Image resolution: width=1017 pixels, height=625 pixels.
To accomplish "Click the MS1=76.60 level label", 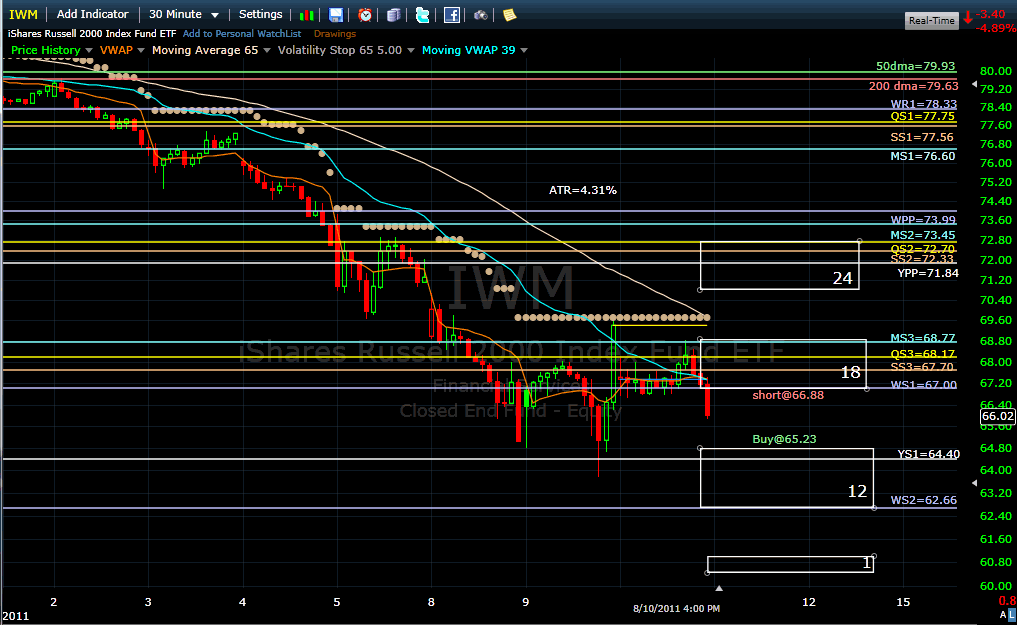I will tap(922, 156).
